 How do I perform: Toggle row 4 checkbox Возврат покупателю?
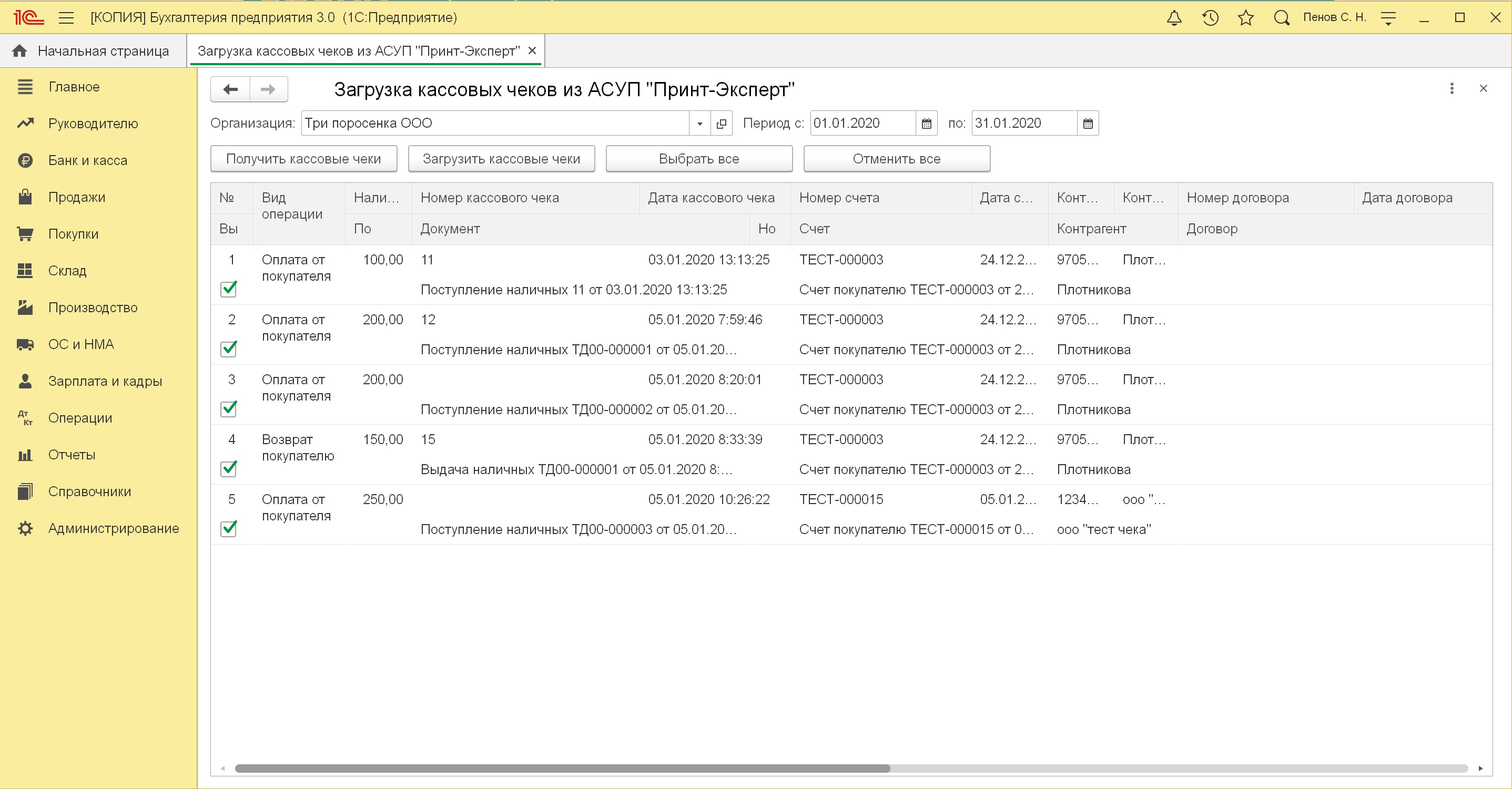point(228,469)
